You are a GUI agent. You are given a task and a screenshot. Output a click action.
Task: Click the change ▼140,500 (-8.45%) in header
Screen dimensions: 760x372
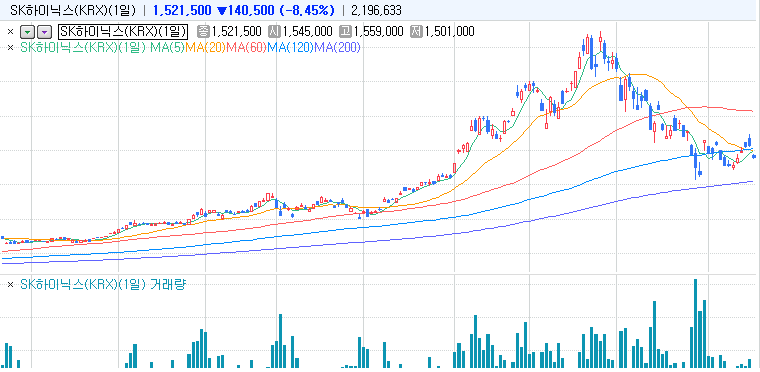275,10
